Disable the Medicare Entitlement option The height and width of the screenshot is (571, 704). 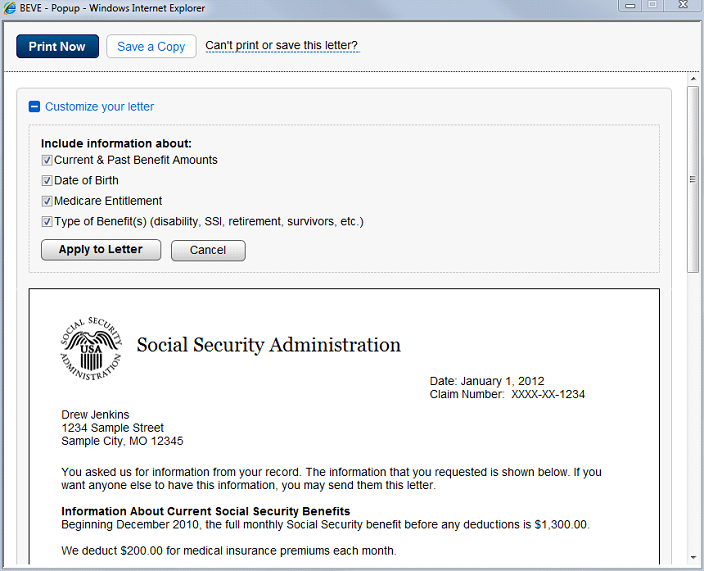point(47,201)
